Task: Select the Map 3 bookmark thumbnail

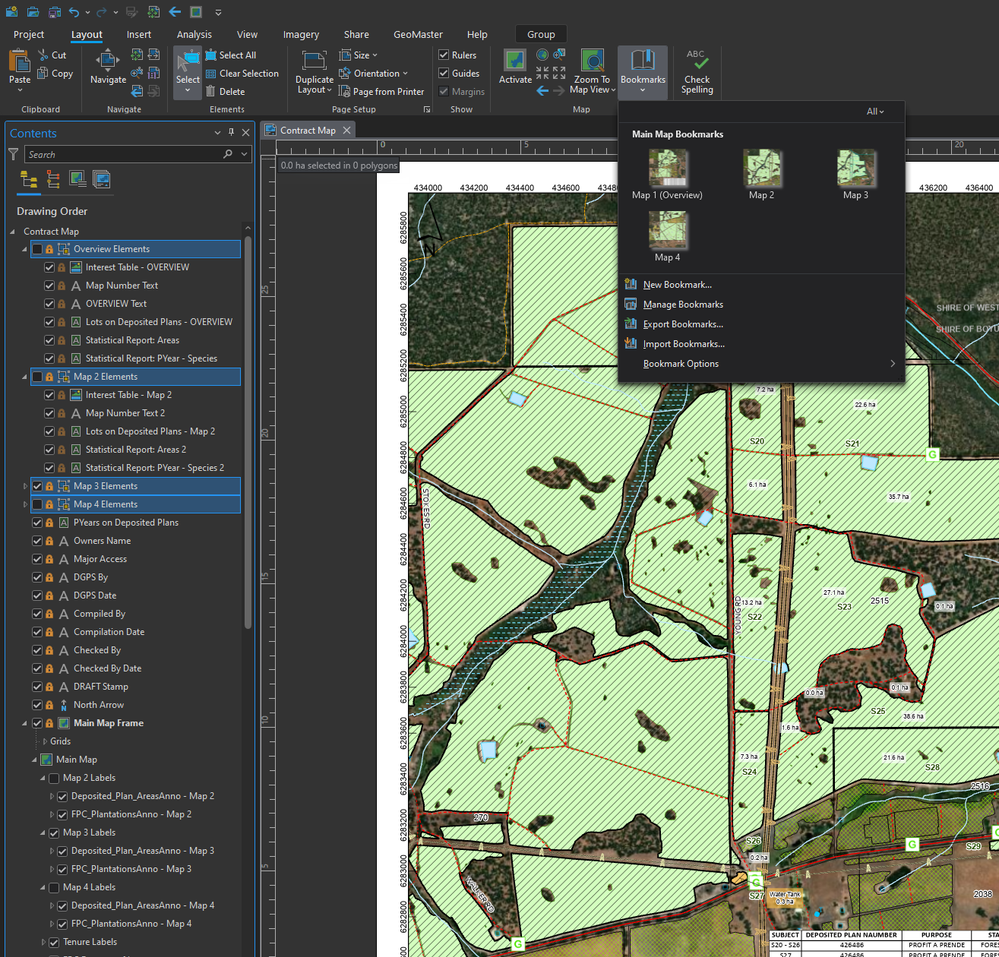Action: pyautogui.click(x=856, y=169)
